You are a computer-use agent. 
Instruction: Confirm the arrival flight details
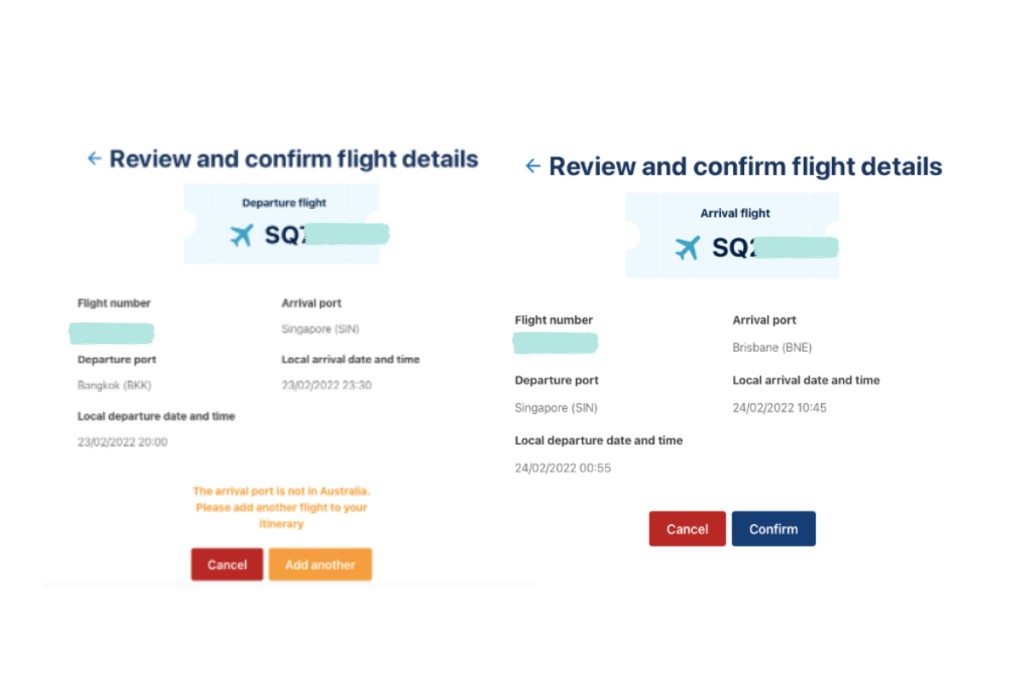773,529
